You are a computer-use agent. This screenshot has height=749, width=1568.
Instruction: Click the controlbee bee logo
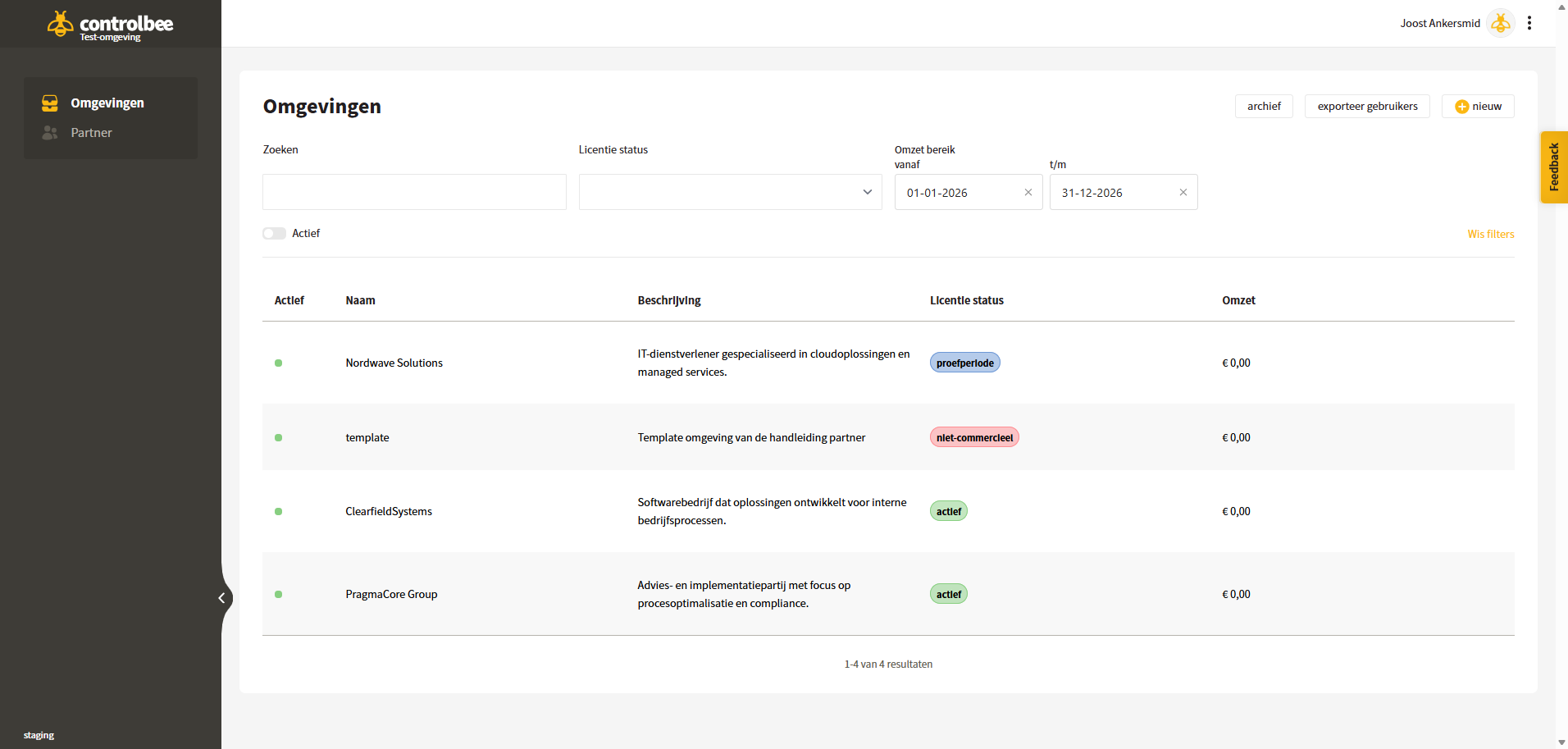pyautogui.click(x=60, y=24)
